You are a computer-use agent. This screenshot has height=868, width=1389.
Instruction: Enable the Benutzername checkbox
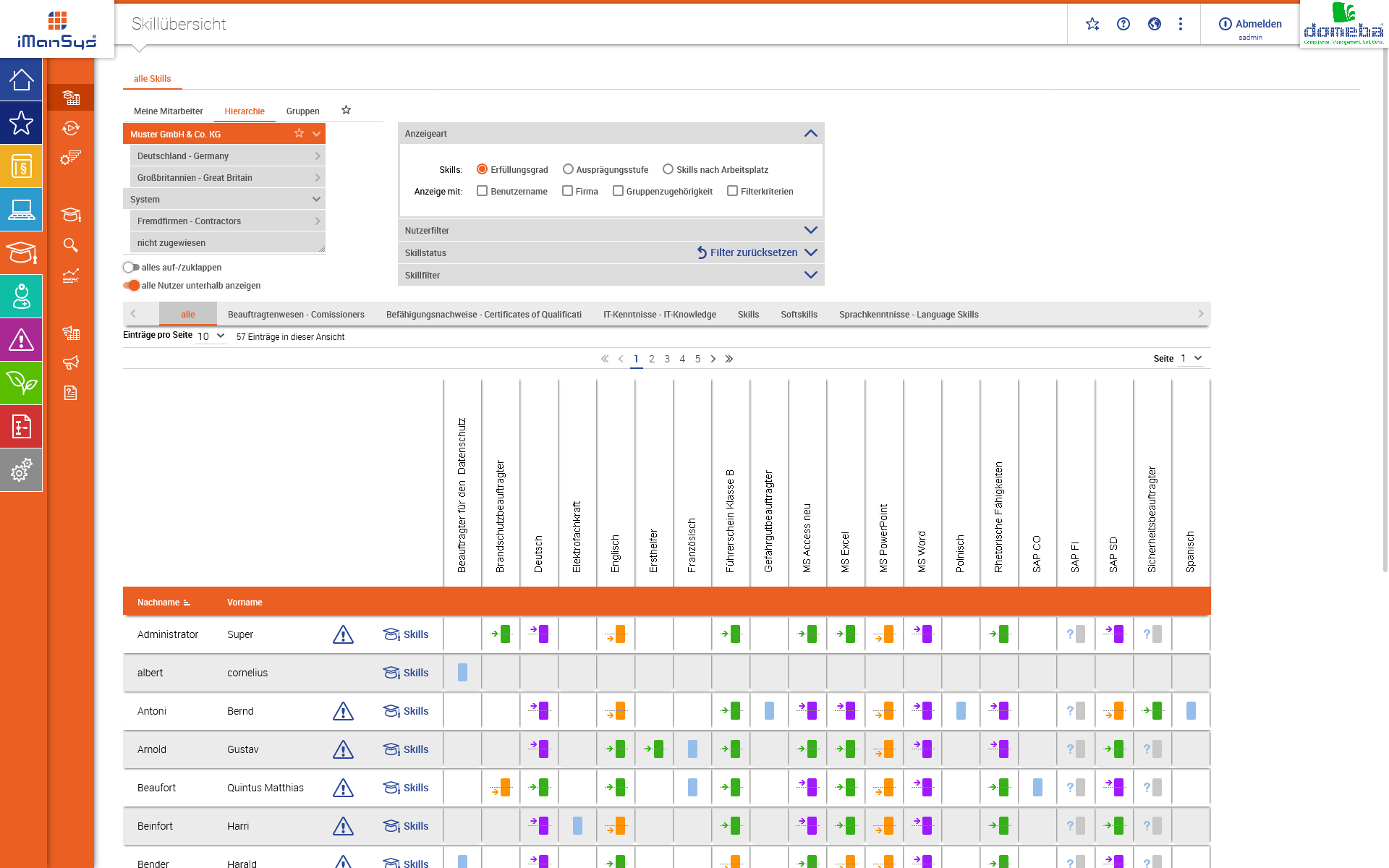coord(482,191)
